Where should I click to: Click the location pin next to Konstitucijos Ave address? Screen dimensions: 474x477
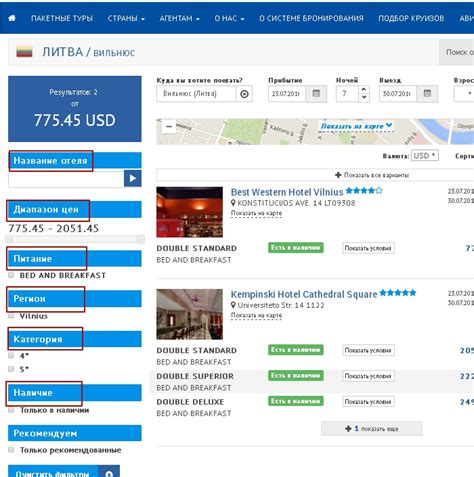(233, 203)
